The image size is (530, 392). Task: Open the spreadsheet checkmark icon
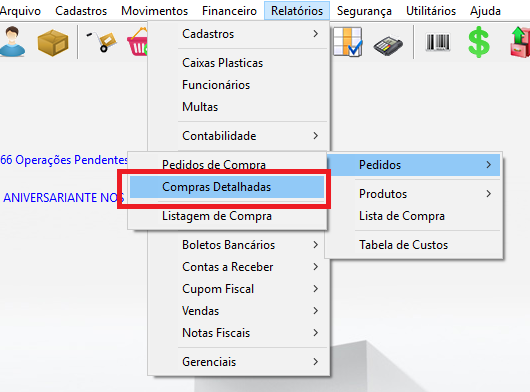(x=348, y=42)
